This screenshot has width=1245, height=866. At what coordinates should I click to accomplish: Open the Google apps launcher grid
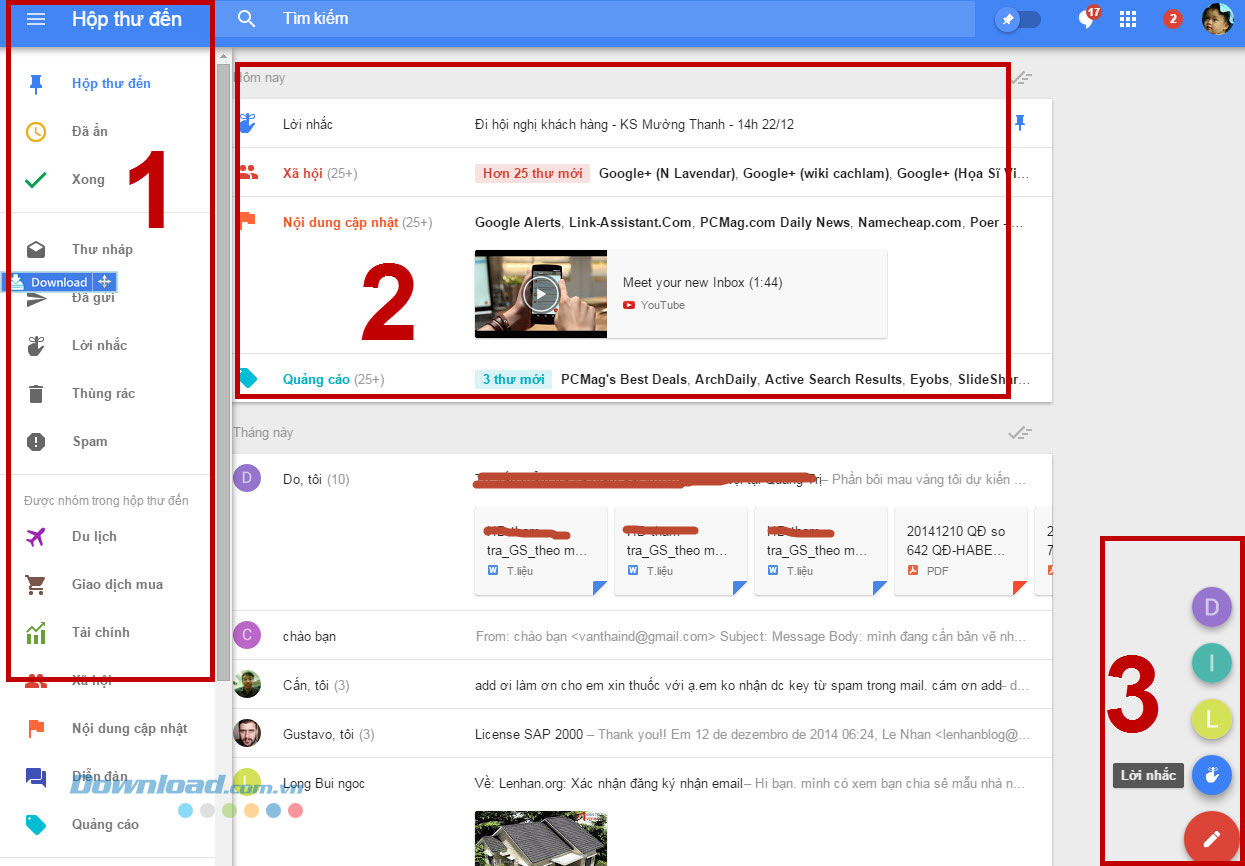[x=1128, y=19]
